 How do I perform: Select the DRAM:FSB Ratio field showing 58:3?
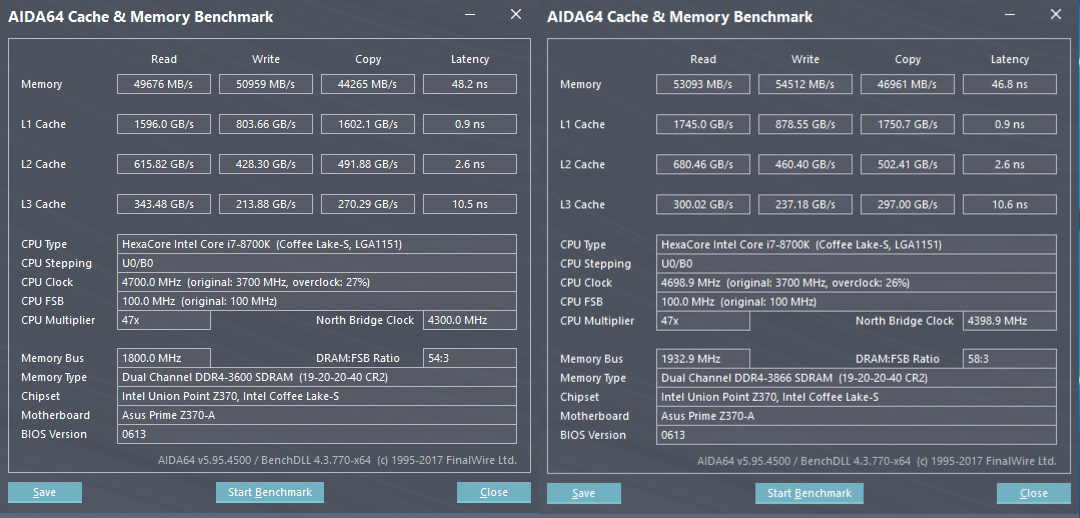(x=1009, y=359)
